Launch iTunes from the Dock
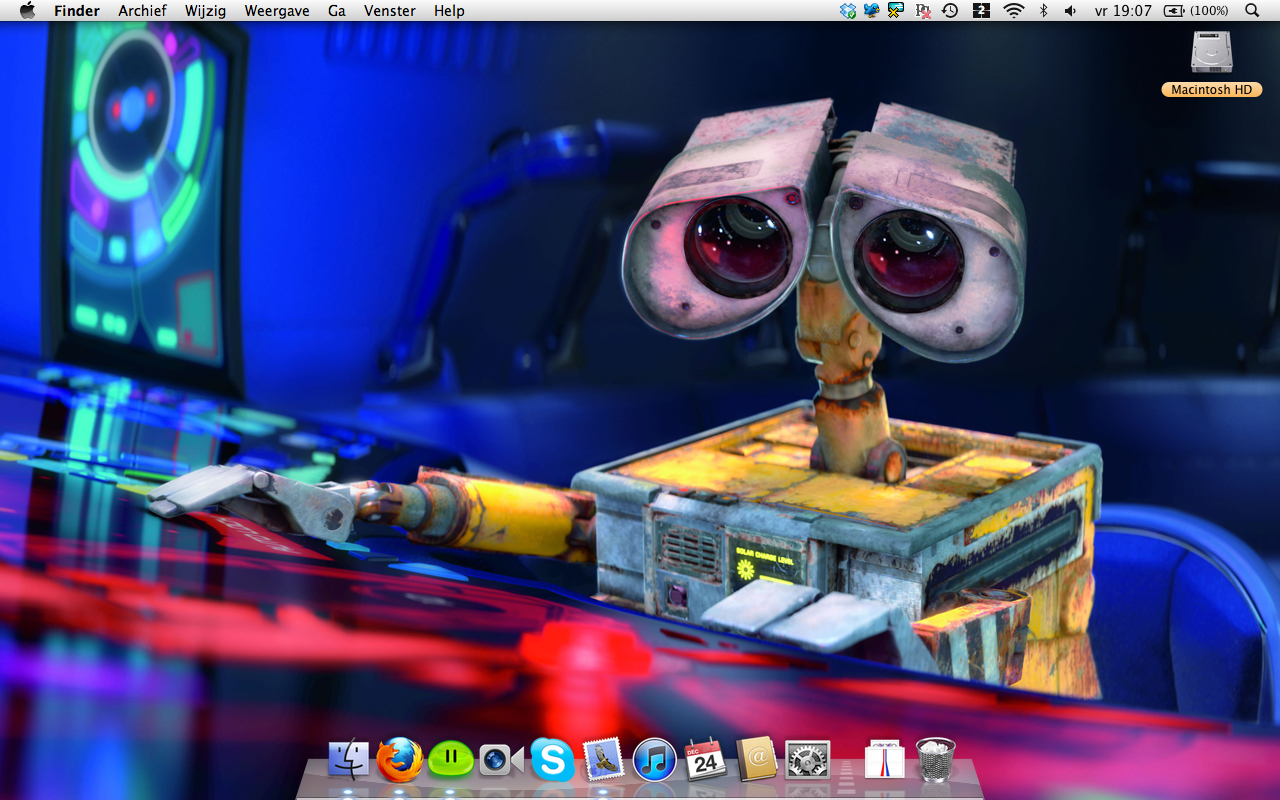Screen dimensions: 1280x800 [655, 760]
